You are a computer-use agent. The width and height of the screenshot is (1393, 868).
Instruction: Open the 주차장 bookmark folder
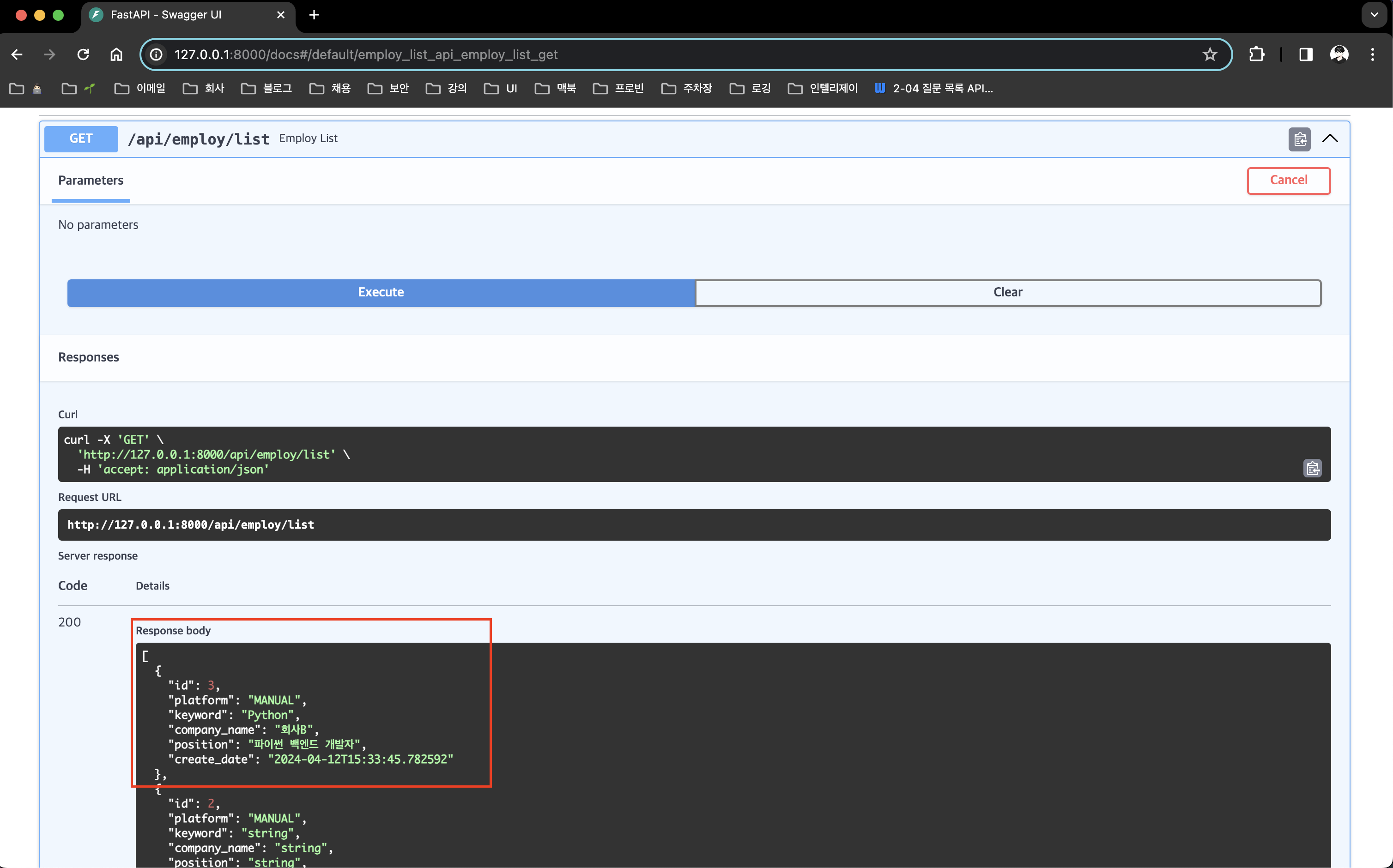(687, 88)
